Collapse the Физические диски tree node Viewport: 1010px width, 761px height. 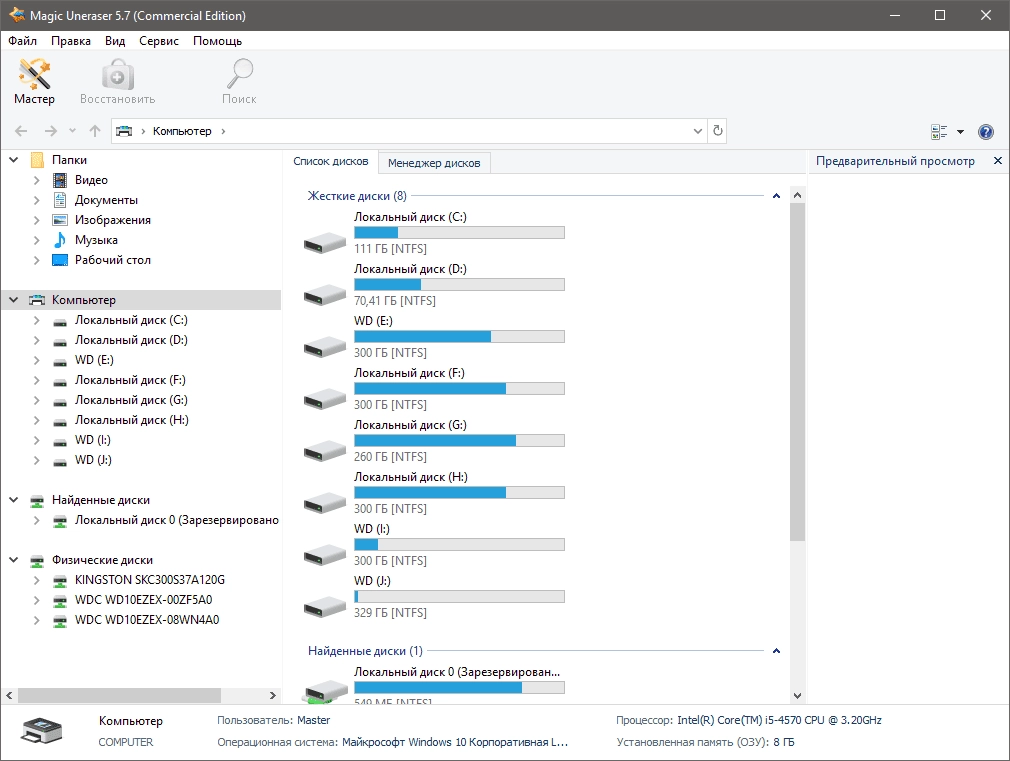click(14, 560)
